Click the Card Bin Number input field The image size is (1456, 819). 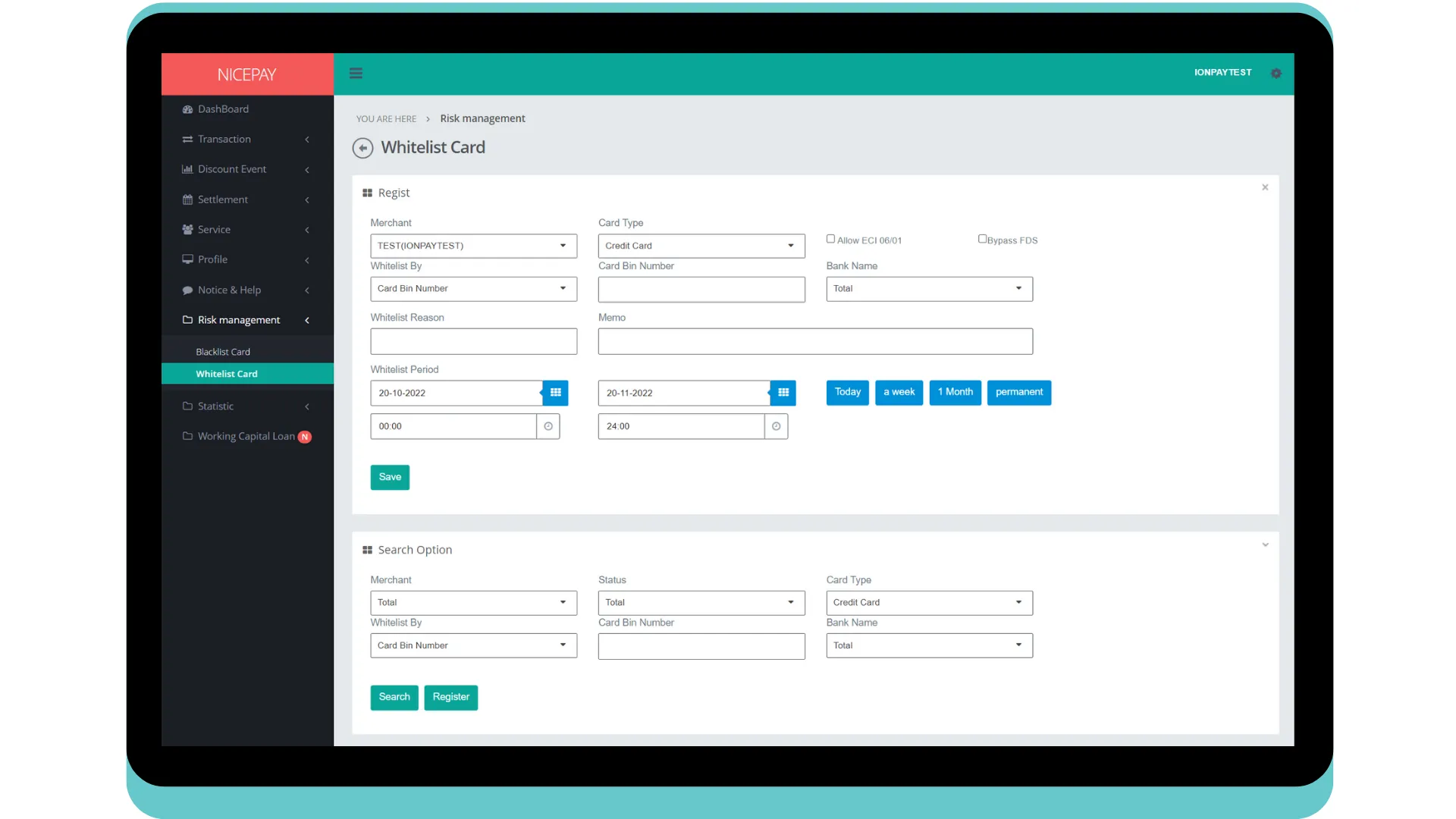pyautogui.click(x=701, y=288)
